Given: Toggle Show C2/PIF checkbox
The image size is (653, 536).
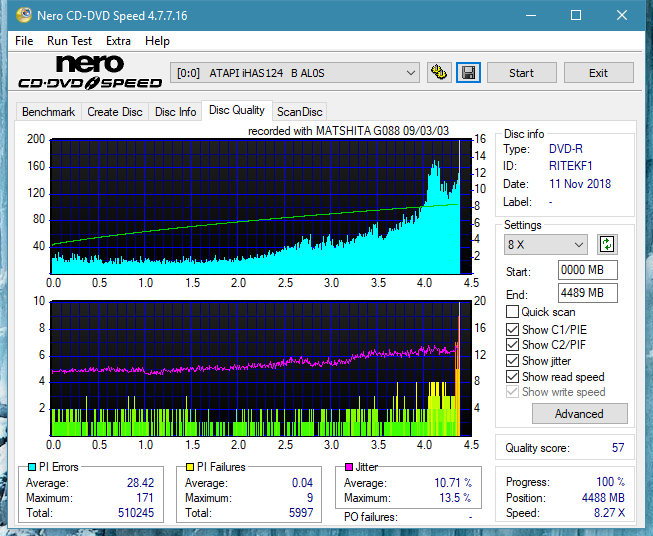Looking at the screenshot, I should coord(512,344).
